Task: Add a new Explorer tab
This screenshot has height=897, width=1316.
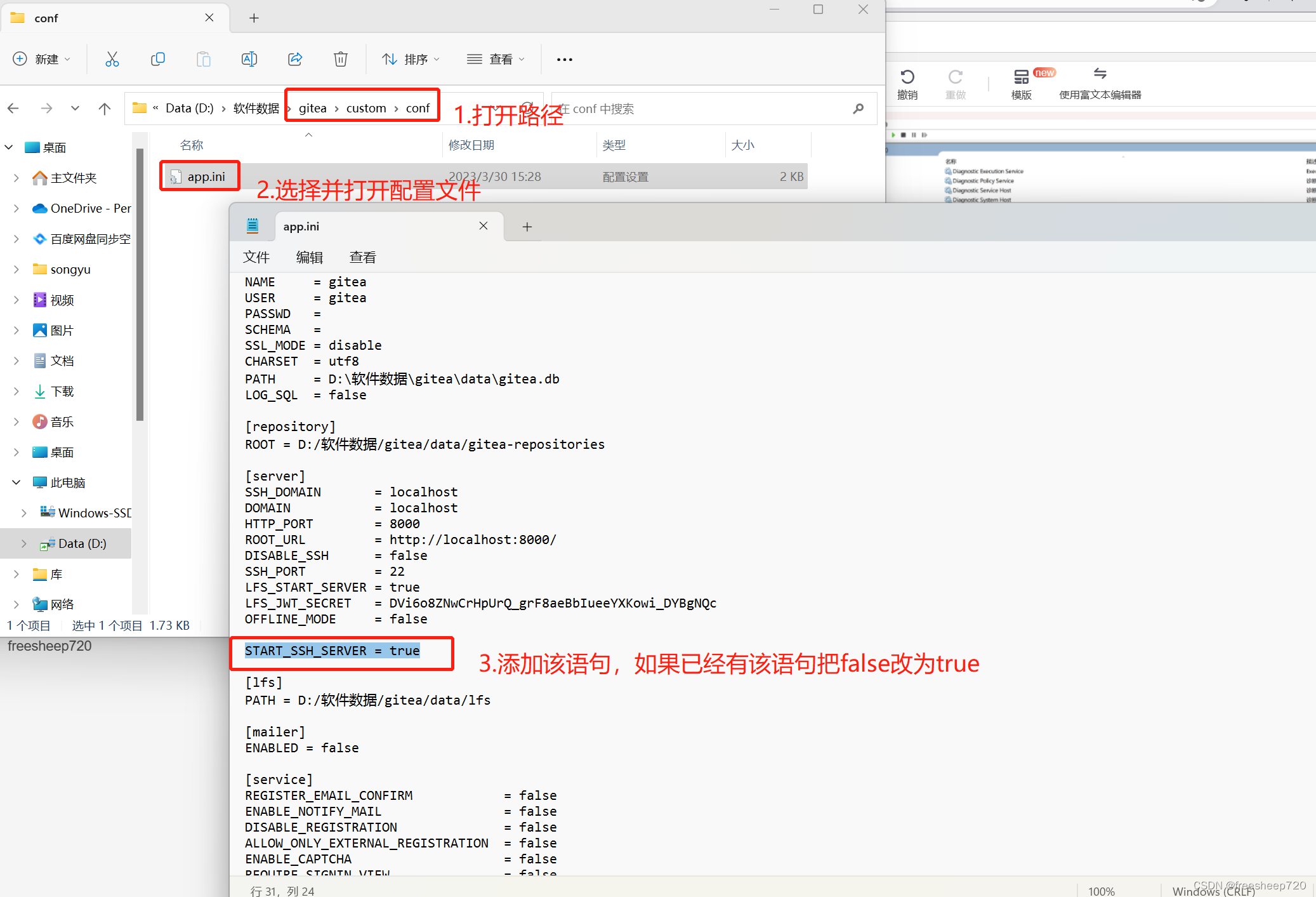Action: [x=254, y=18]
